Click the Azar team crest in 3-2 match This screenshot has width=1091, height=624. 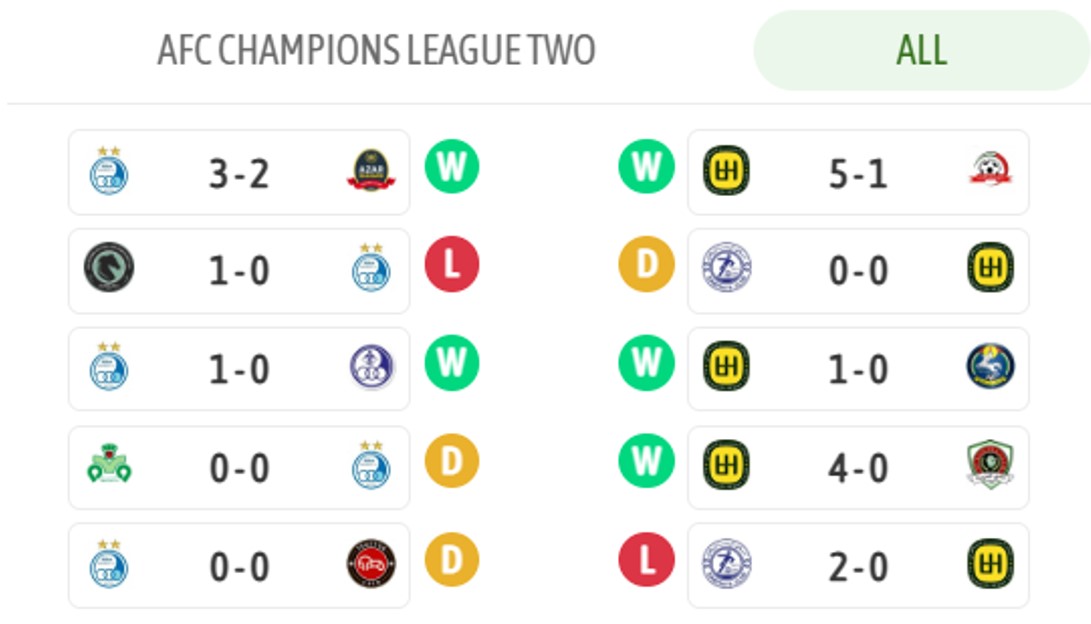coord(371,171)
